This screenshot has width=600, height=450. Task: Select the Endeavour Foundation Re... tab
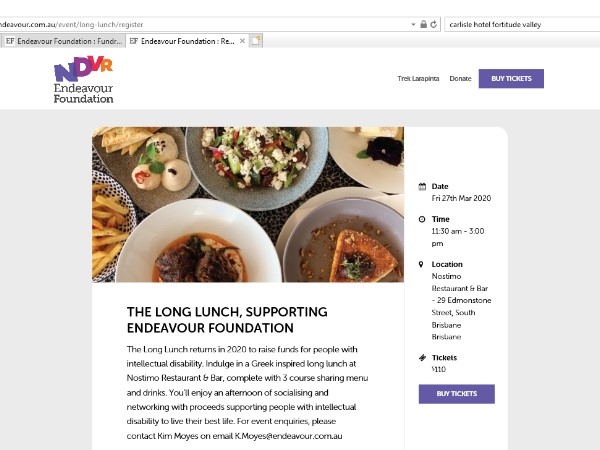(182, 41)
